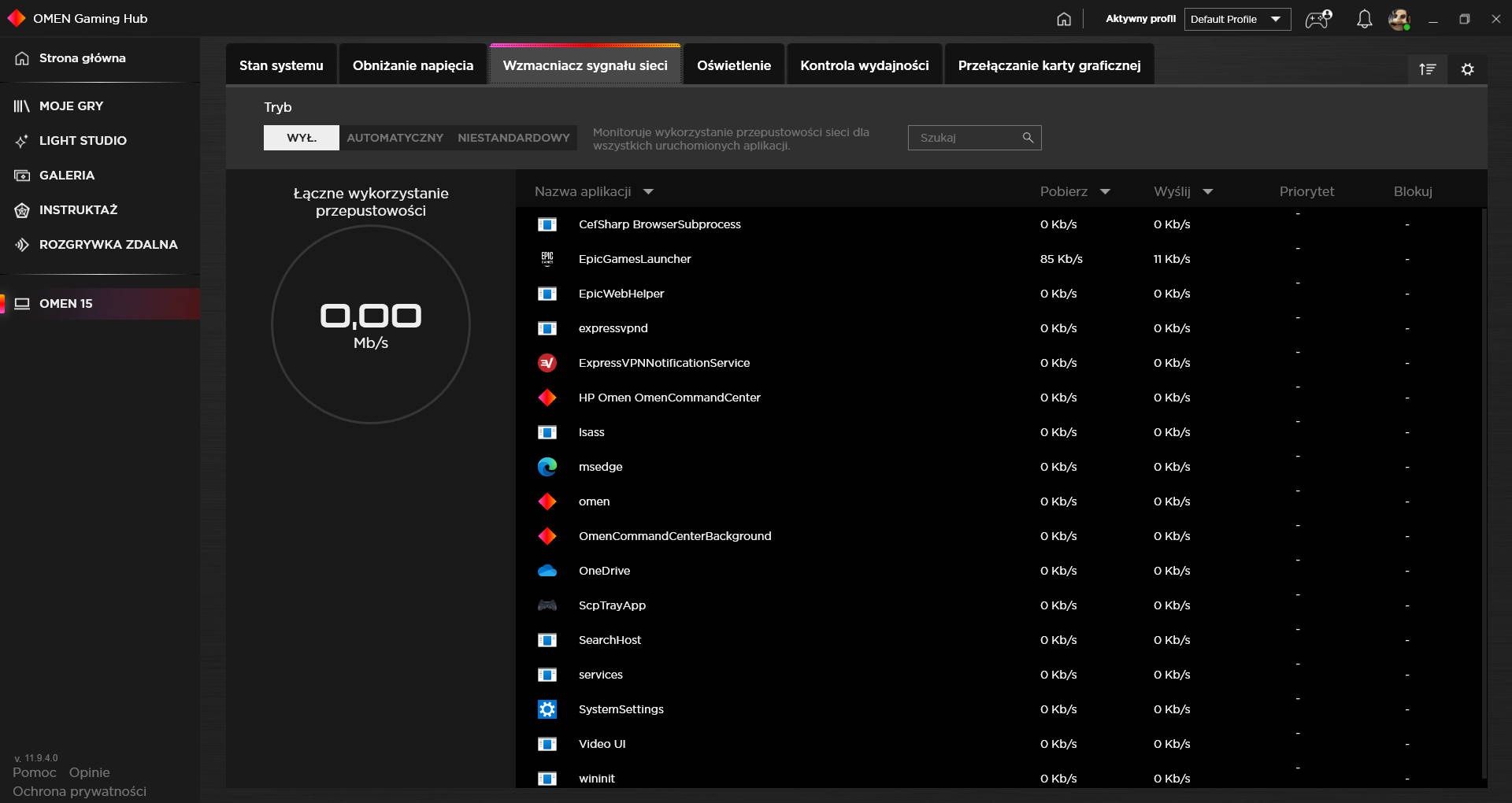Click the OneDrive cloud icon
The height and width of the screenshot is (803, 1512).
click(547, 571)
